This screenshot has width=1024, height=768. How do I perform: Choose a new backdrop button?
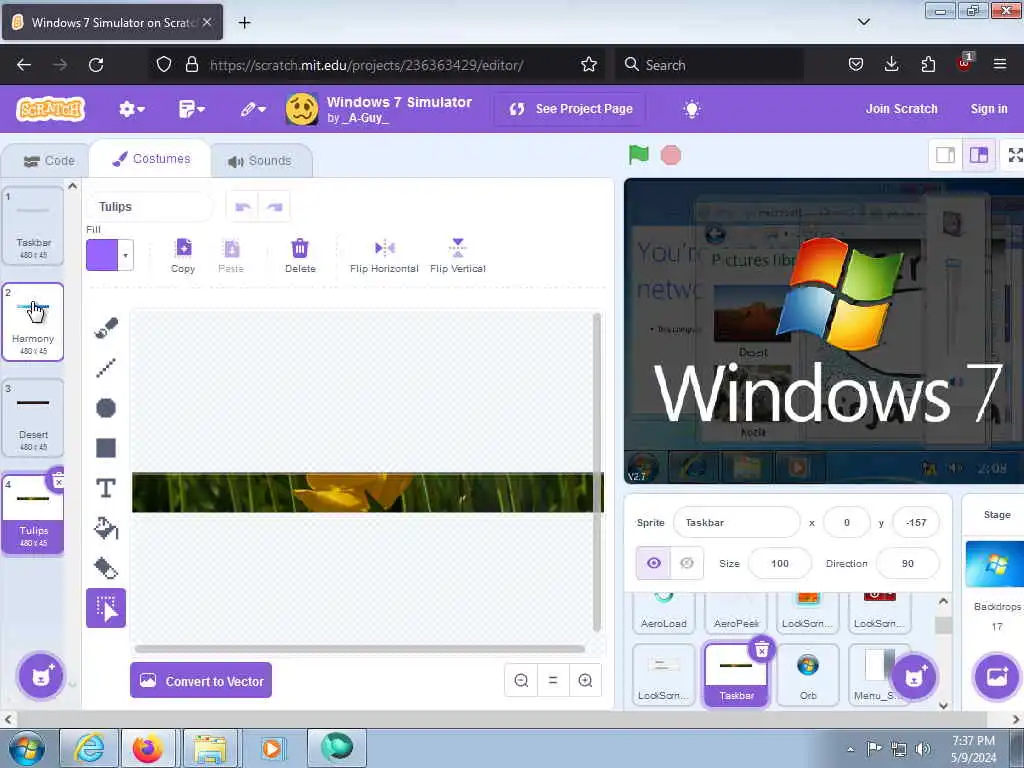point(997,676)
